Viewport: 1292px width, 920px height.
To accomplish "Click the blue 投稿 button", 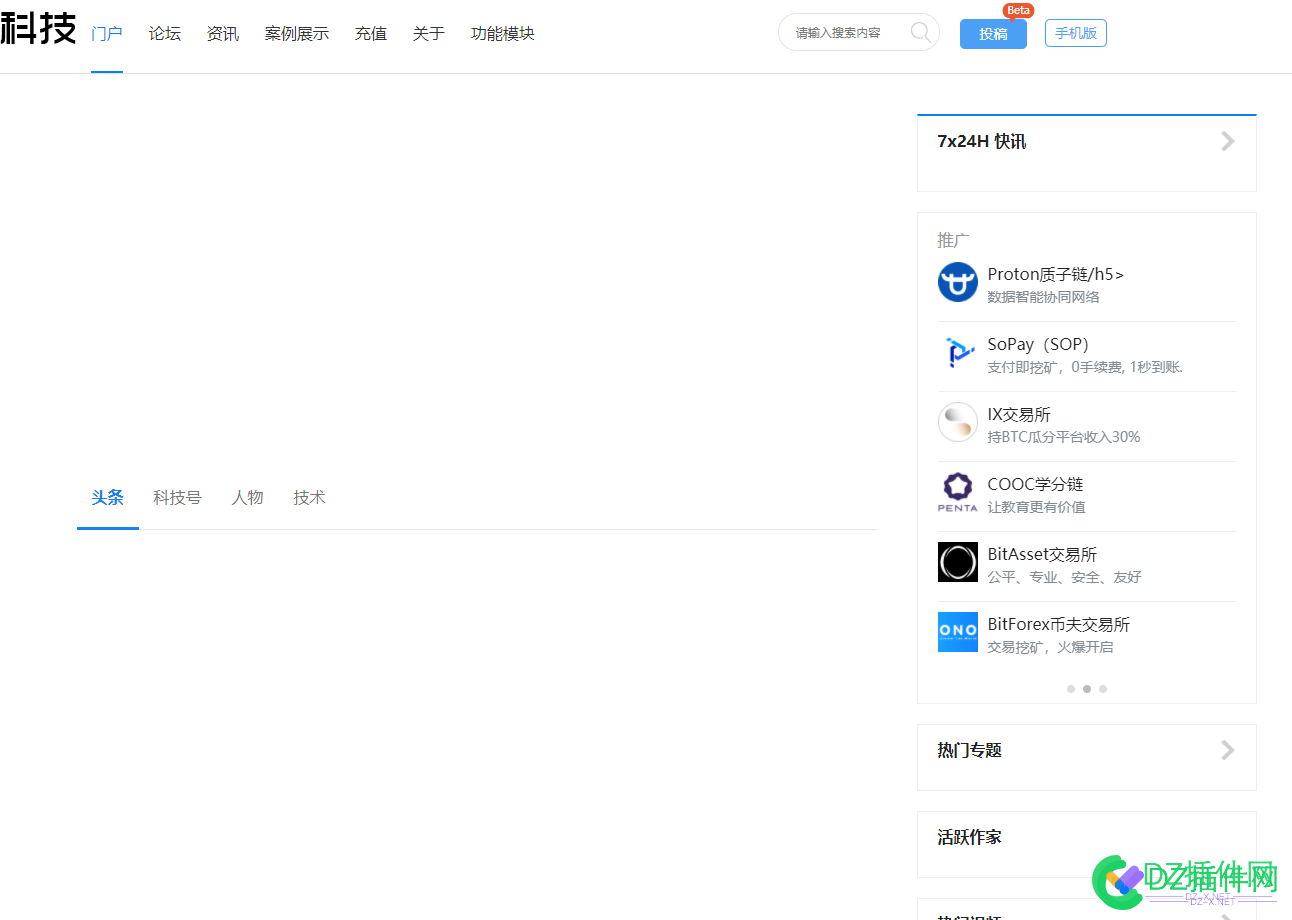I will tap(993, 34).
